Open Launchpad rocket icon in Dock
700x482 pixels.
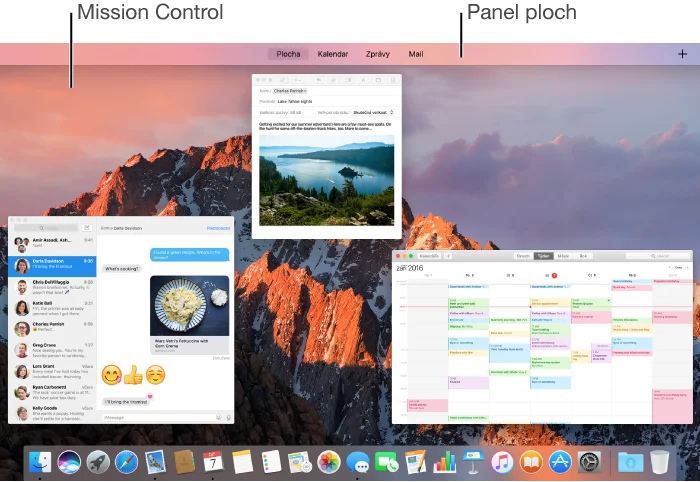[x=98, y=461]
